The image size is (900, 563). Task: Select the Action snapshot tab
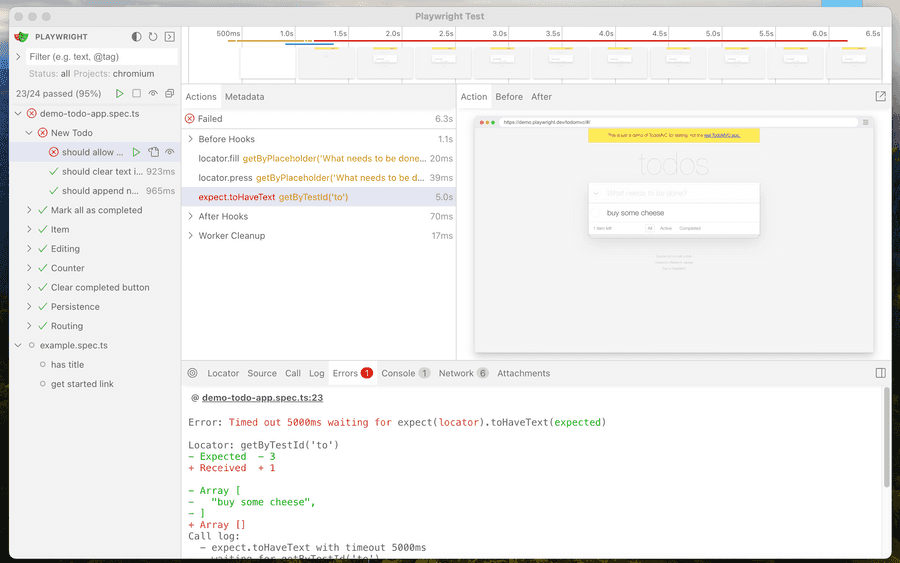pos(474,96)
